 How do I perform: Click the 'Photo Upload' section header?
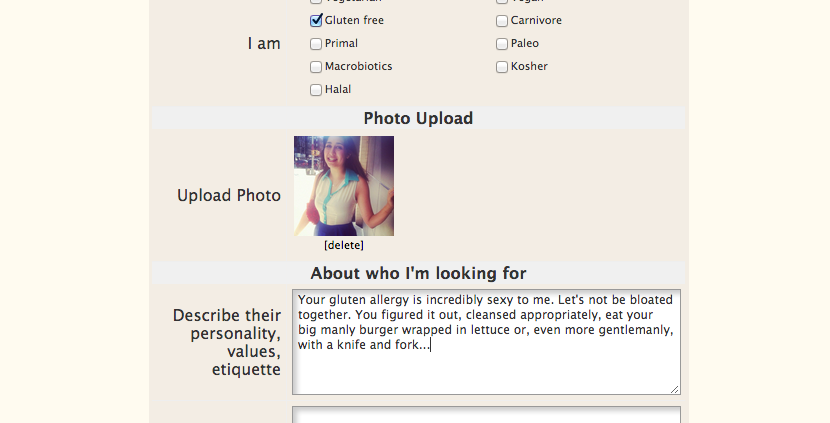pos(418,118)
